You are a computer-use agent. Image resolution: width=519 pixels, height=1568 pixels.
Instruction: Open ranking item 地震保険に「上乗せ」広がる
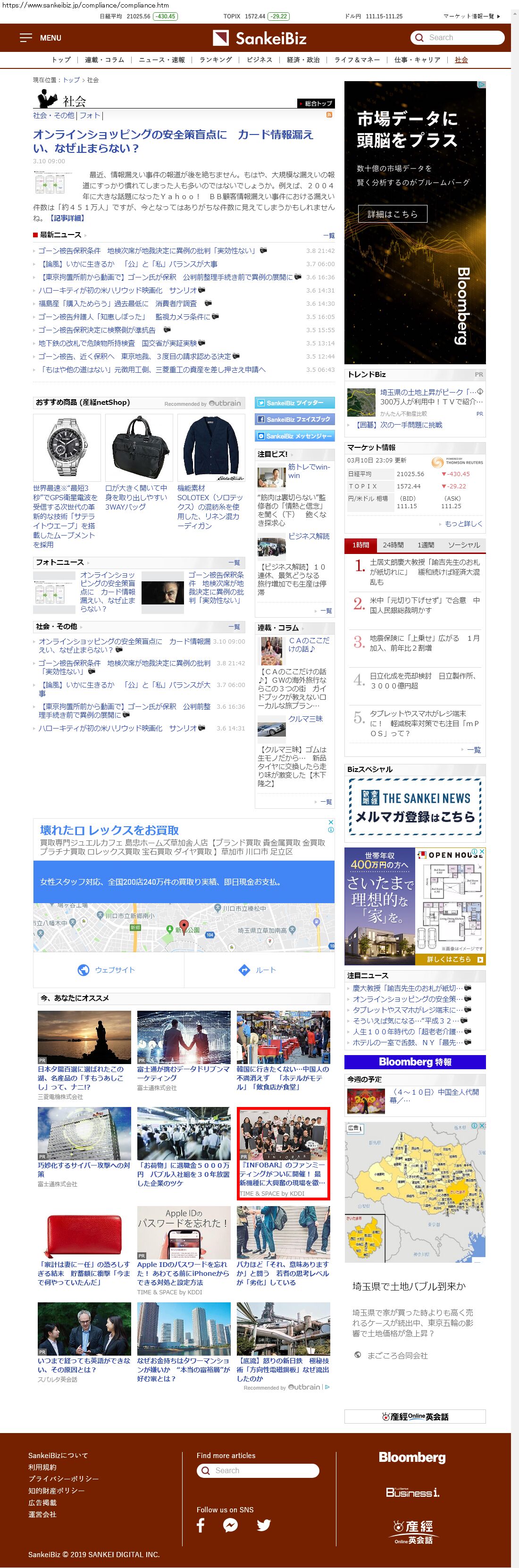pos(425,643)
